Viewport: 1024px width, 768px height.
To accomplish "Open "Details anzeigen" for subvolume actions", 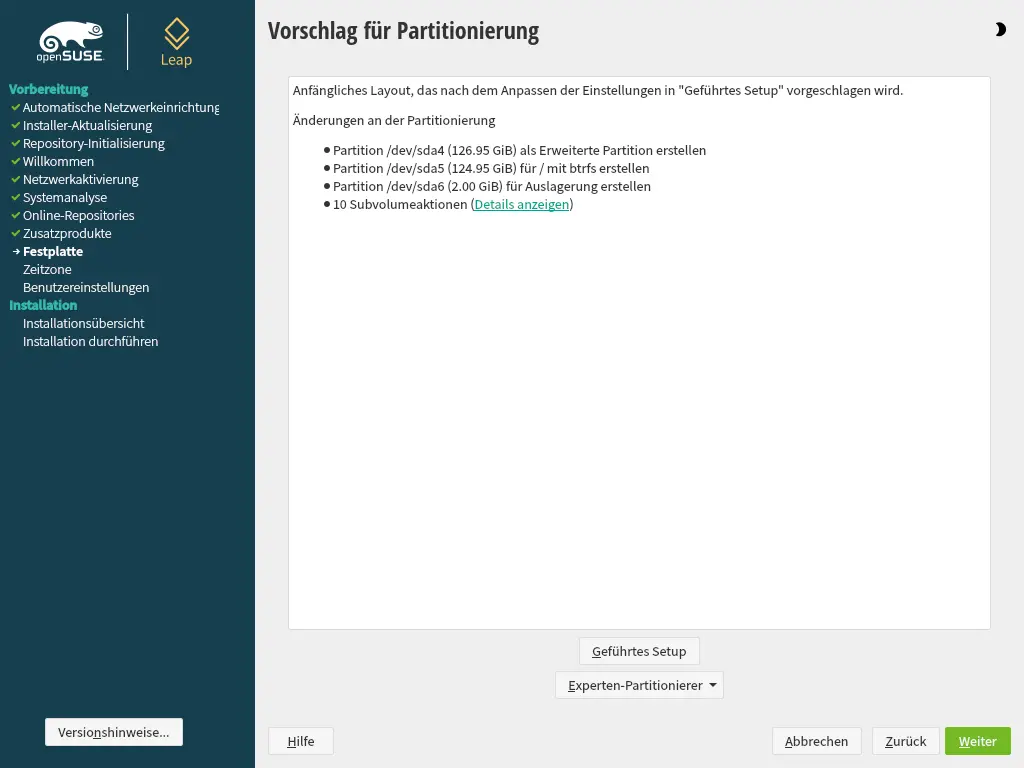I will pos(521,204).
